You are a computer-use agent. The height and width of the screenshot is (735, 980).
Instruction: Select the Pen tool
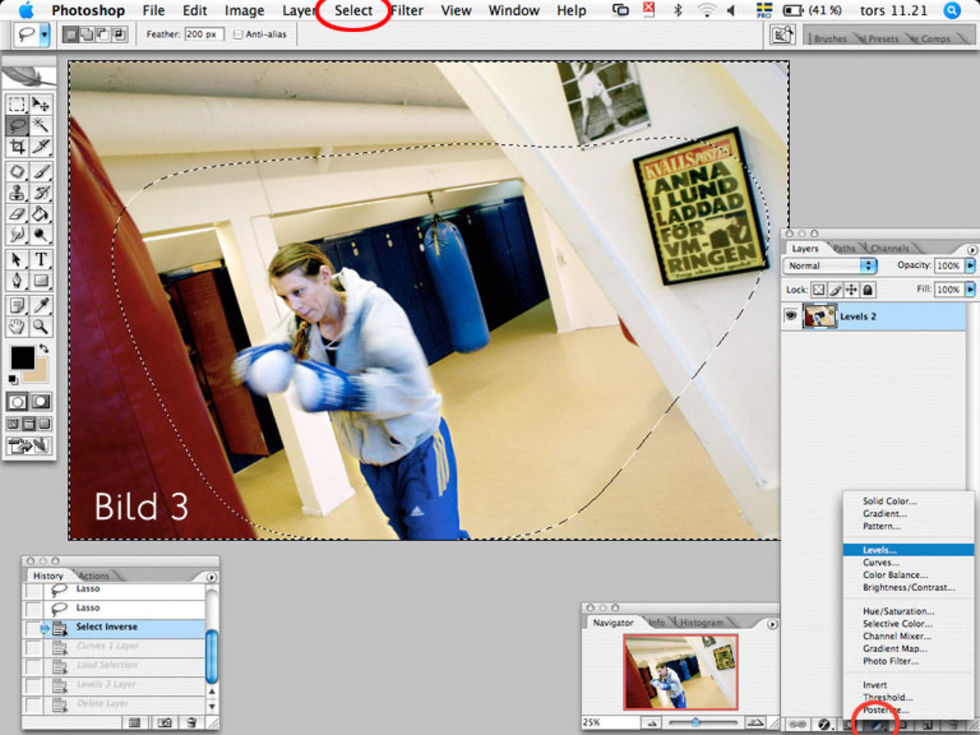[x=18, y=280]
